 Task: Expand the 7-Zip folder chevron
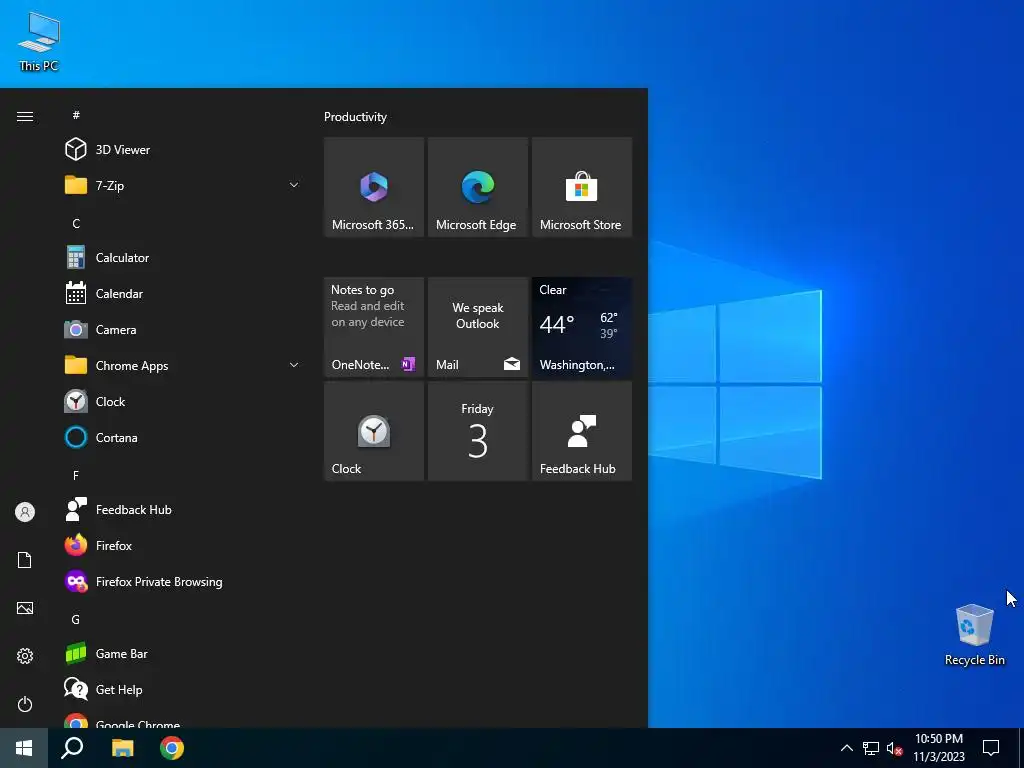[x=294, y=185]
